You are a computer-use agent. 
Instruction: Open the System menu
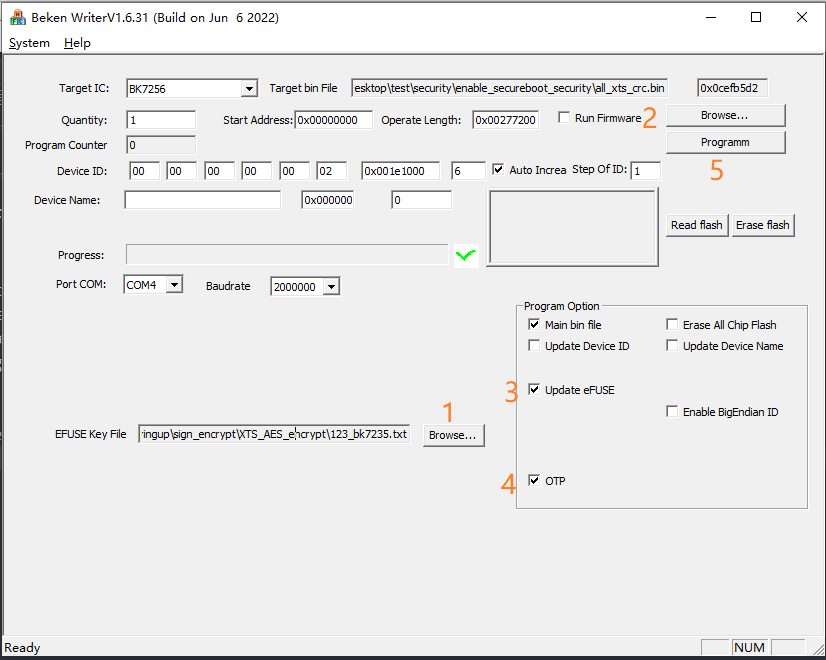click(x=29, y=43)
